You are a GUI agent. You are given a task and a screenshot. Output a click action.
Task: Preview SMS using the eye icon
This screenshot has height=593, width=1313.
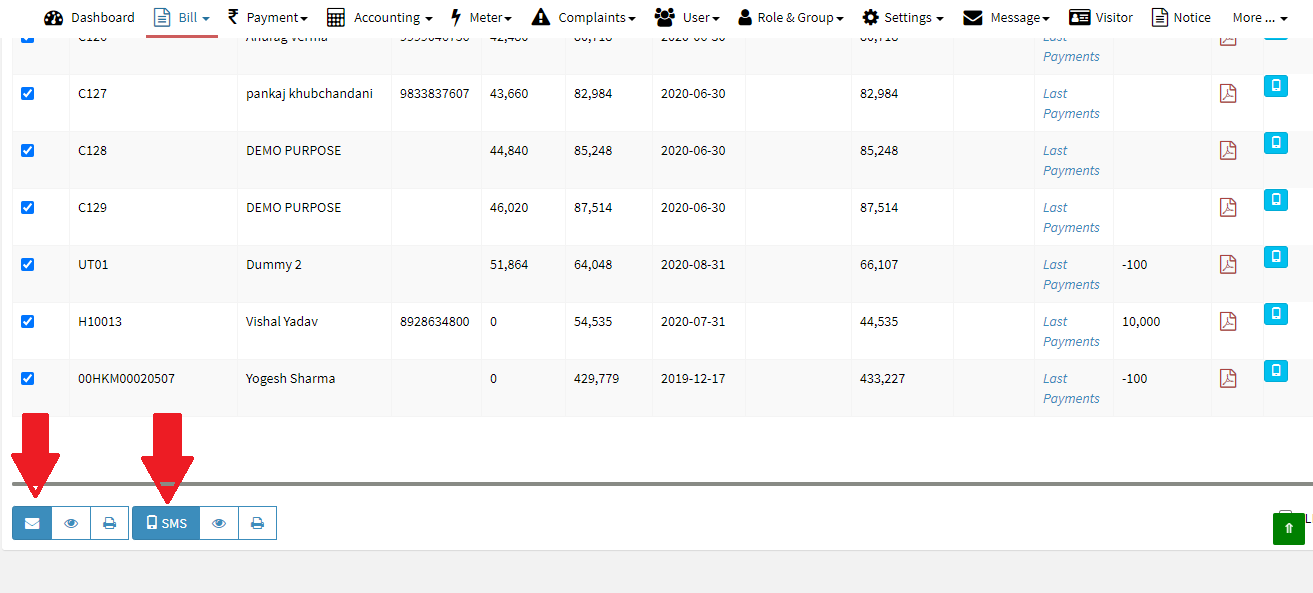(x=219, y=523)
